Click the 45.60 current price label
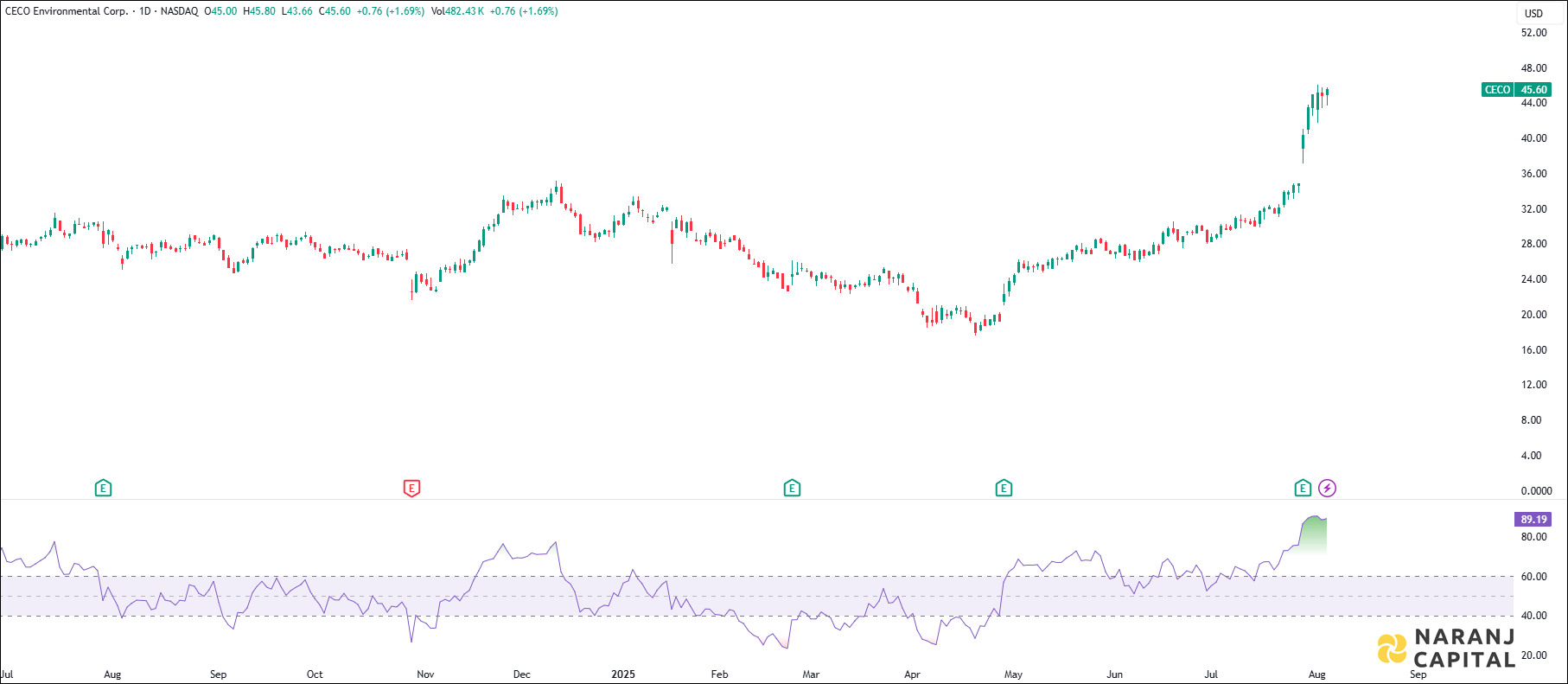Image resolution: width=1568 pixels, height=684 pixels. click(1534, 90)
